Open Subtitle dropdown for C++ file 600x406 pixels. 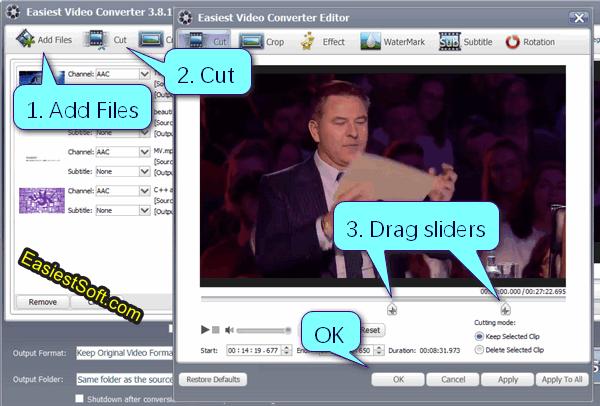(122, 210)
